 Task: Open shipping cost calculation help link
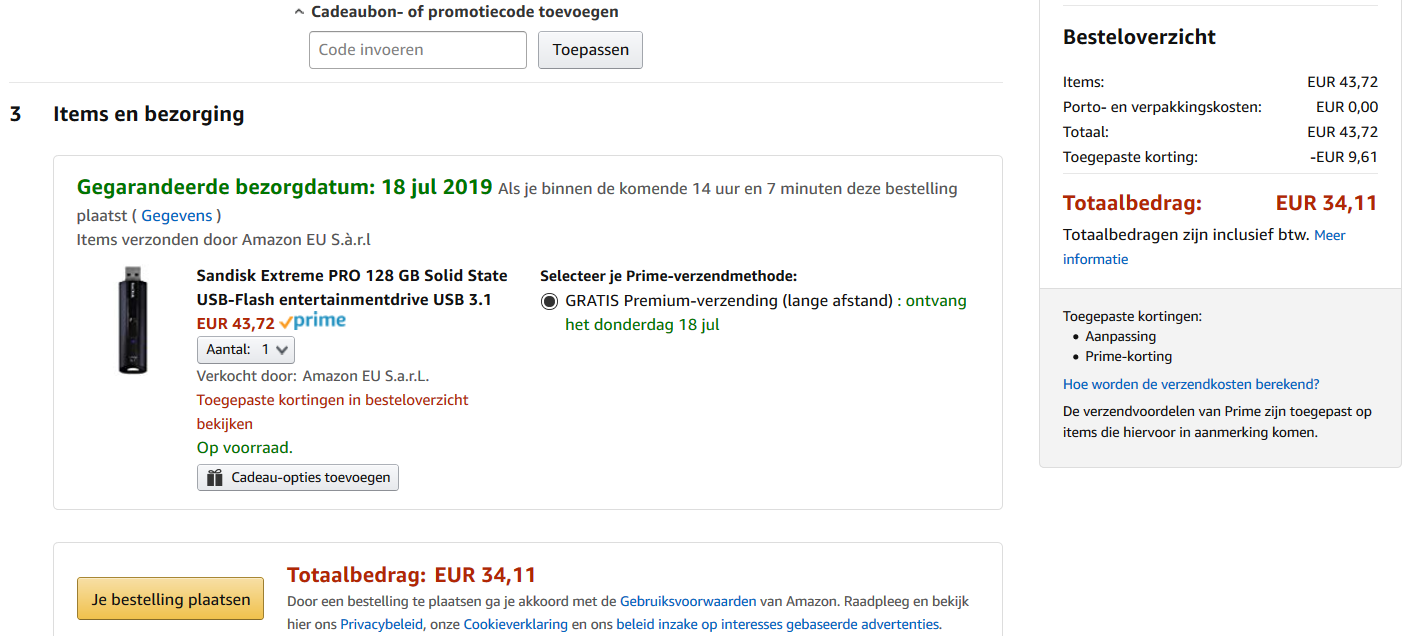point(1191,384)
